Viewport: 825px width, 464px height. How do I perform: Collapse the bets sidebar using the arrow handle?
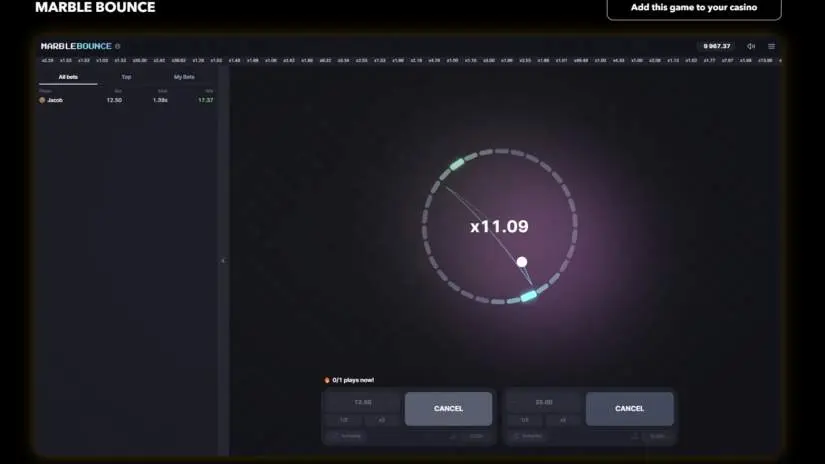click(223, 260)
